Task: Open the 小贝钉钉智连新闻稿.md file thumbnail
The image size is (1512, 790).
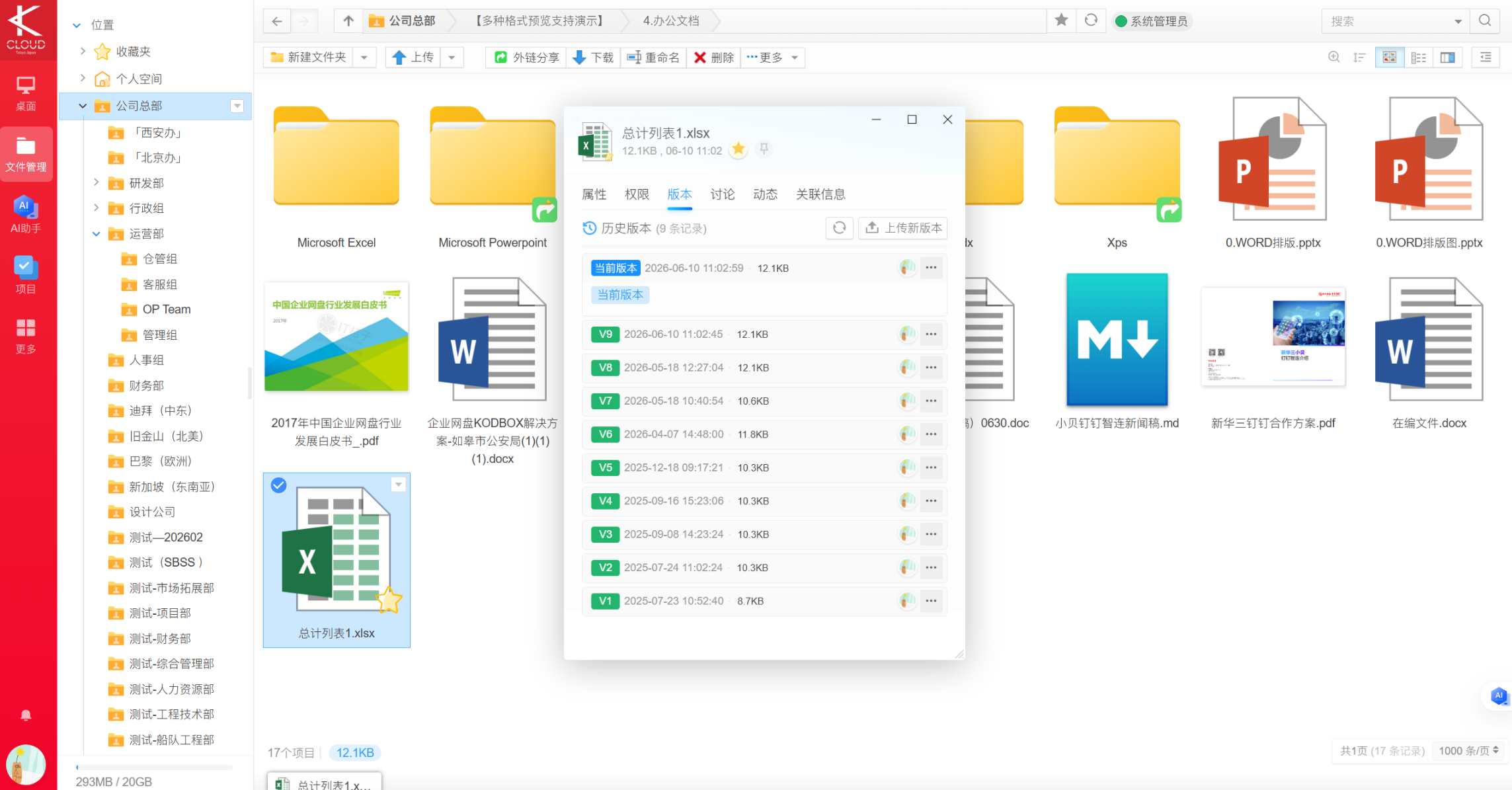Action: tap(1117, 339)
